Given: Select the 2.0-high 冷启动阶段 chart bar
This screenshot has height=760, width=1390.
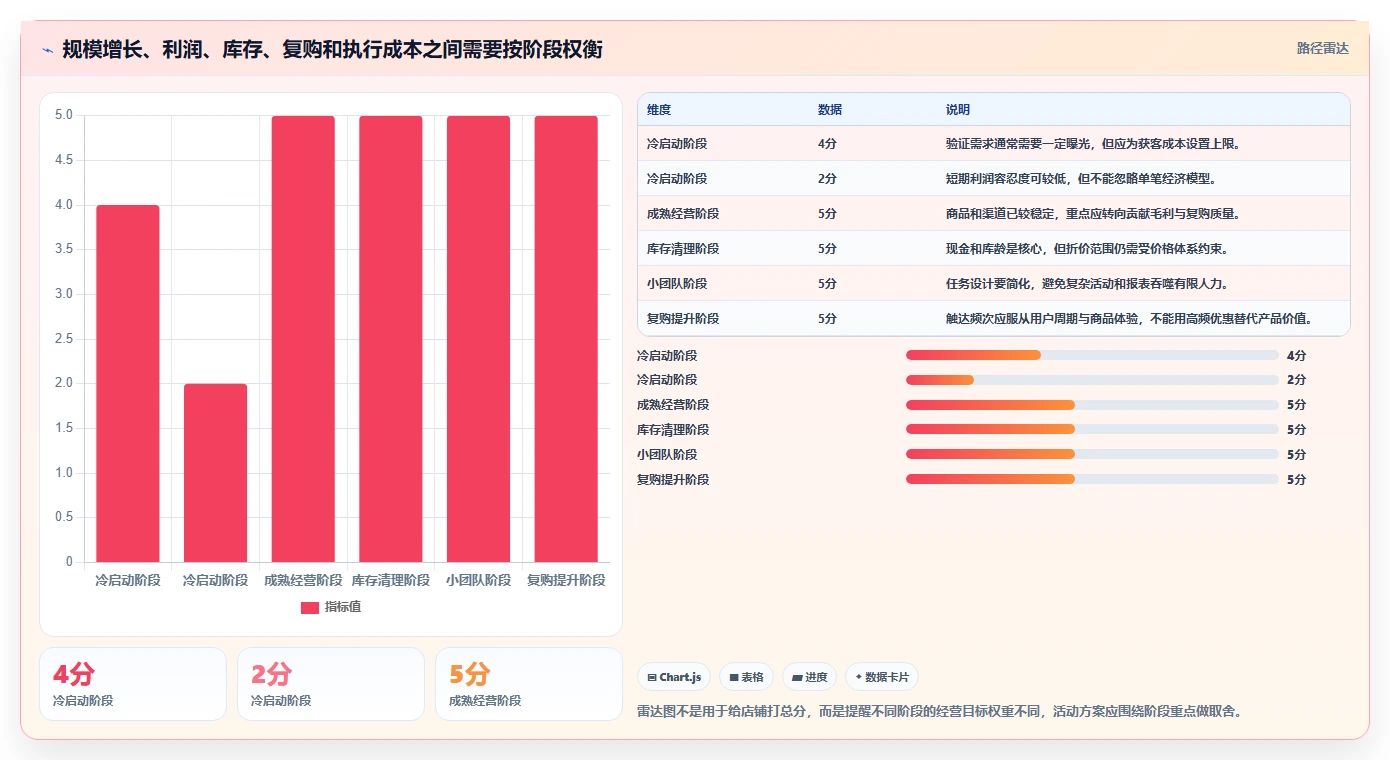Looking at the screenshot, I should tap(215, 473).
